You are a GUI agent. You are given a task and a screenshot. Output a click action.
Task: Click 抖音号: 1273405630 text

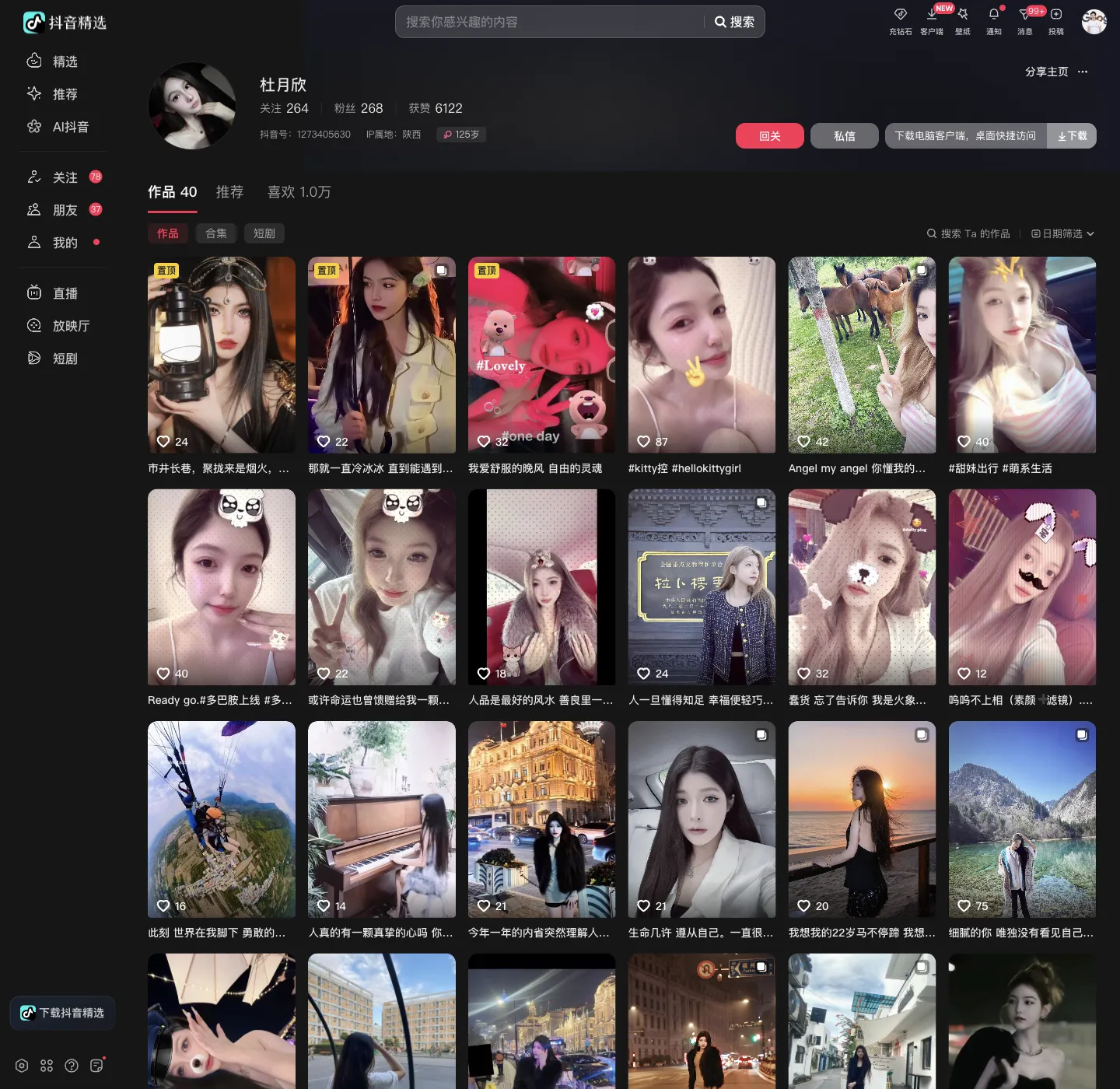click(x=305, y=135)
